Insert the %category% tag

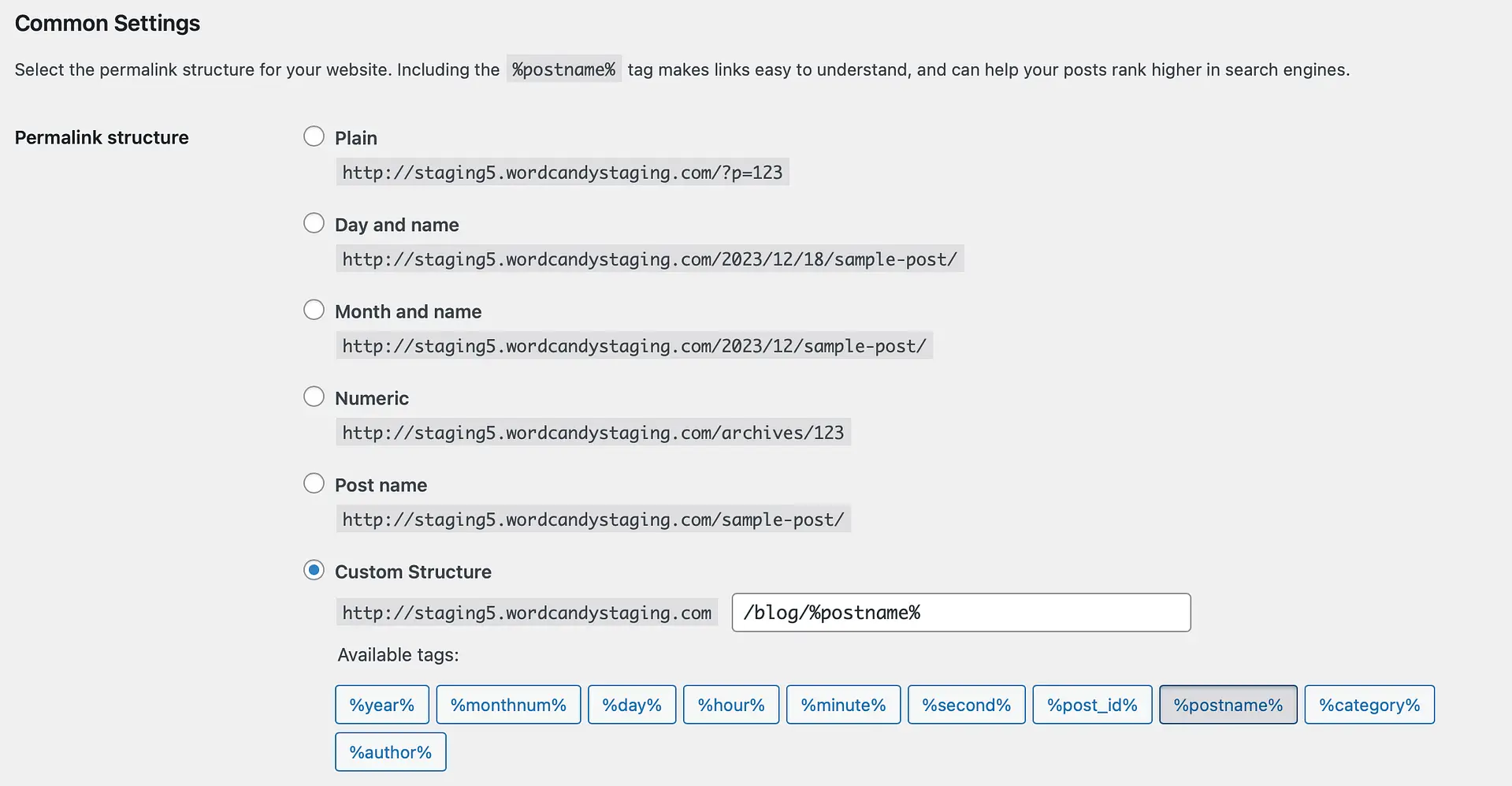(1369, 705)
